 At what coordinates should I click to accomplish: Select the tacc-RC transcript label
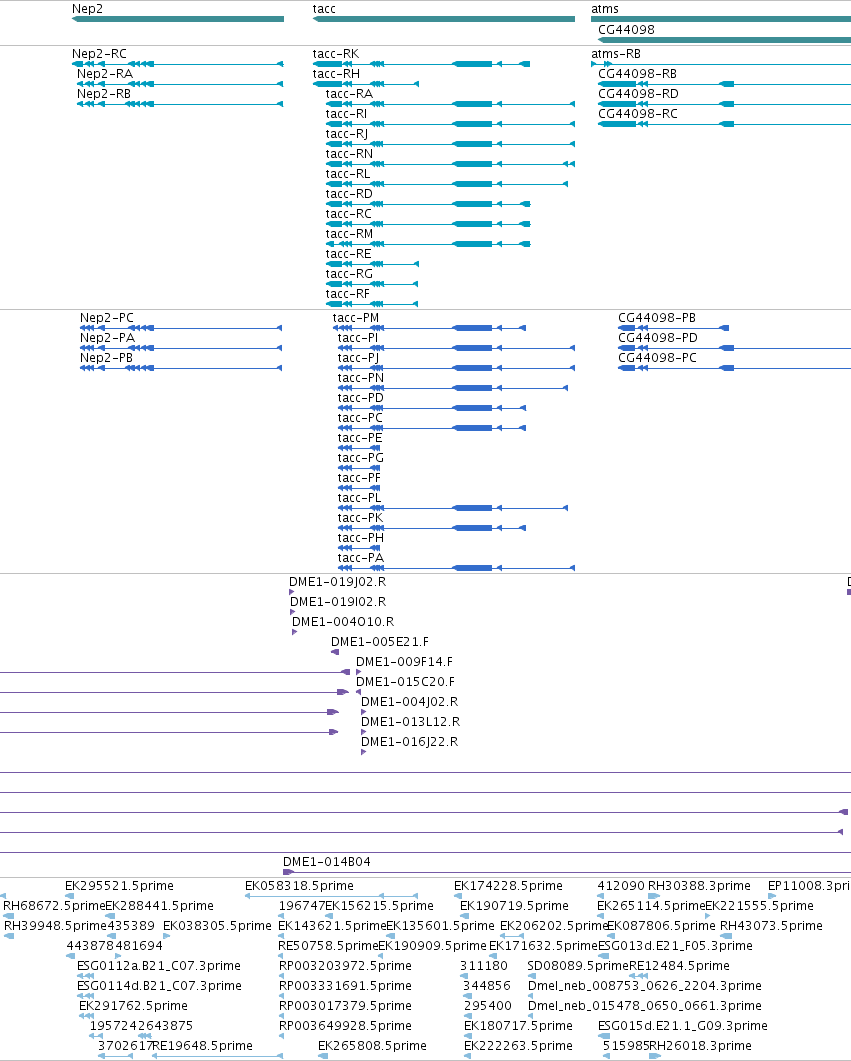coord(348,214)
